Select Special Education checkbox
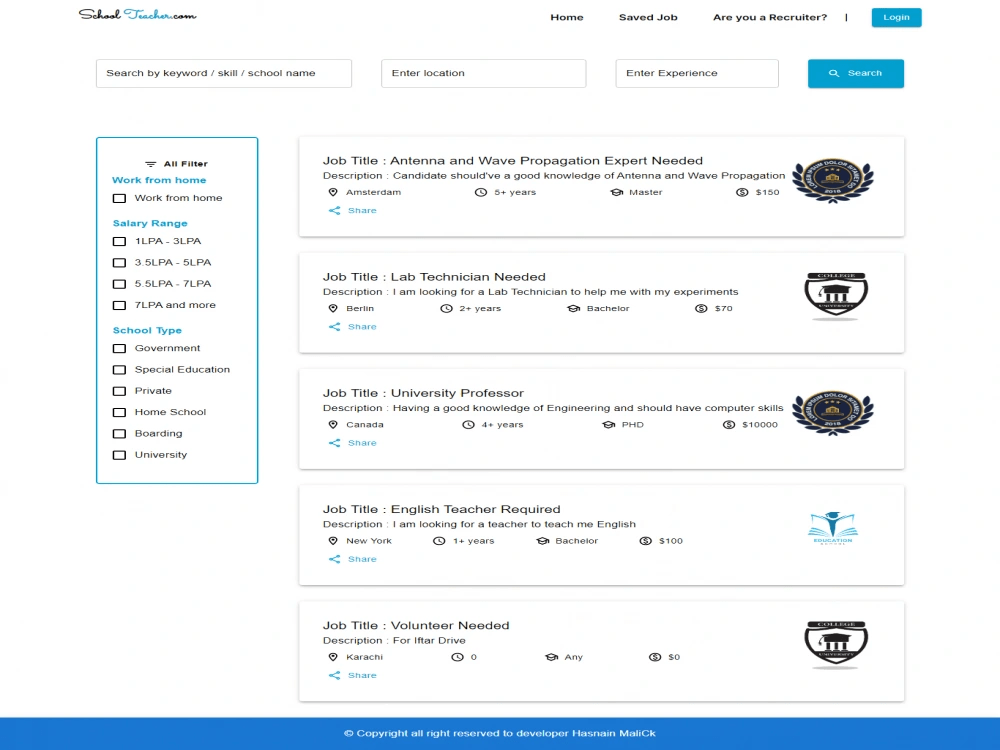 pos(119,370)
